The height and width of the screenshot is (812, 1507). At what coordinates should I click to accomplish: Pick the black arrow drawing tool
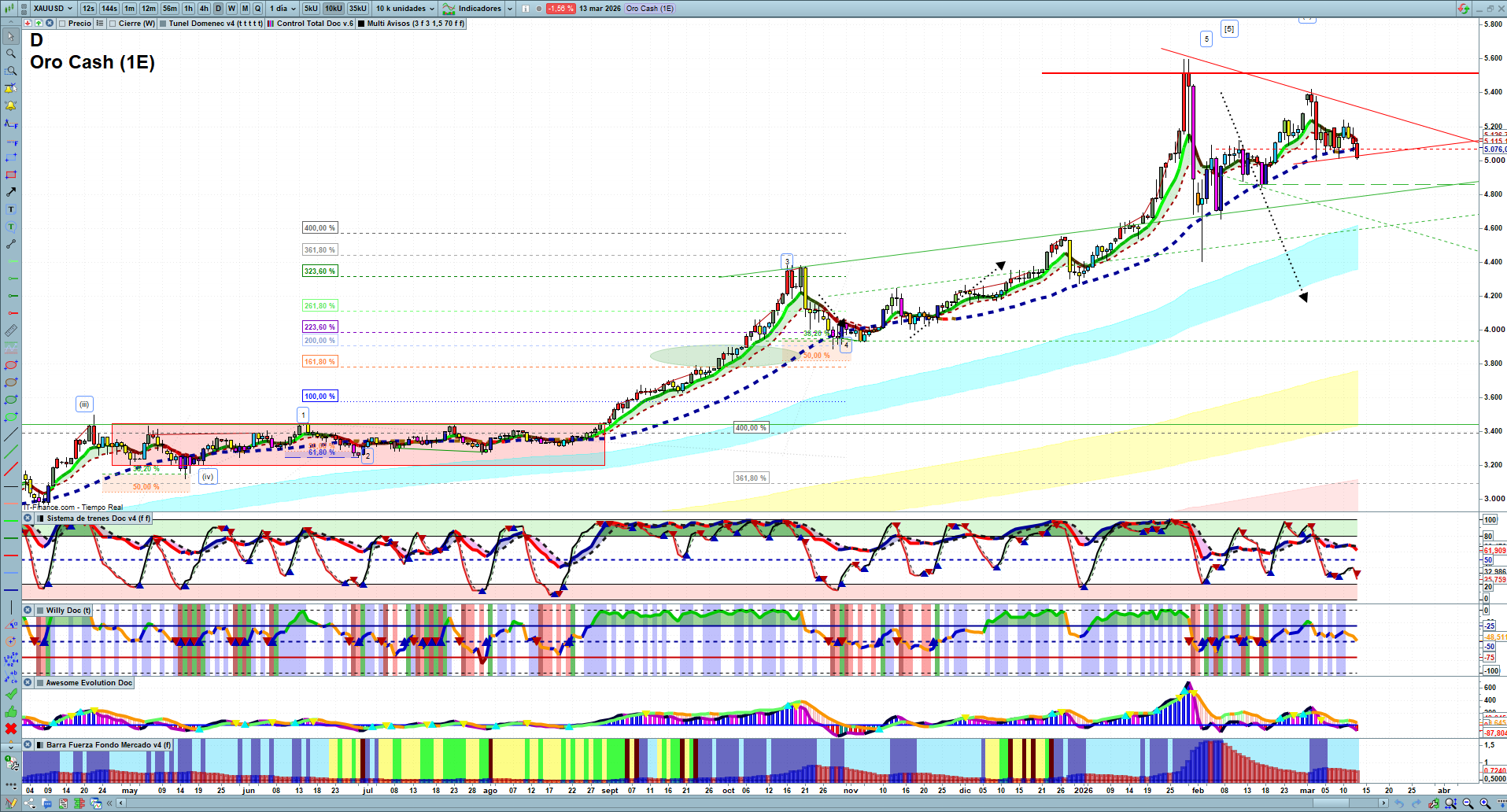click(11, 192)
